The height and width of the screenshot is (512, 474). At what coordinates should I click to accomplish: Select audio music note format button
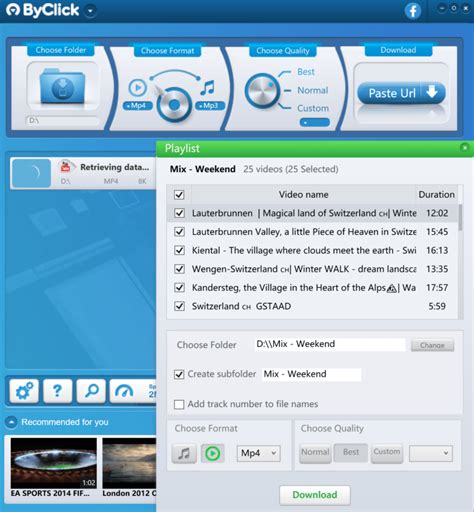(x=184, y=453)
